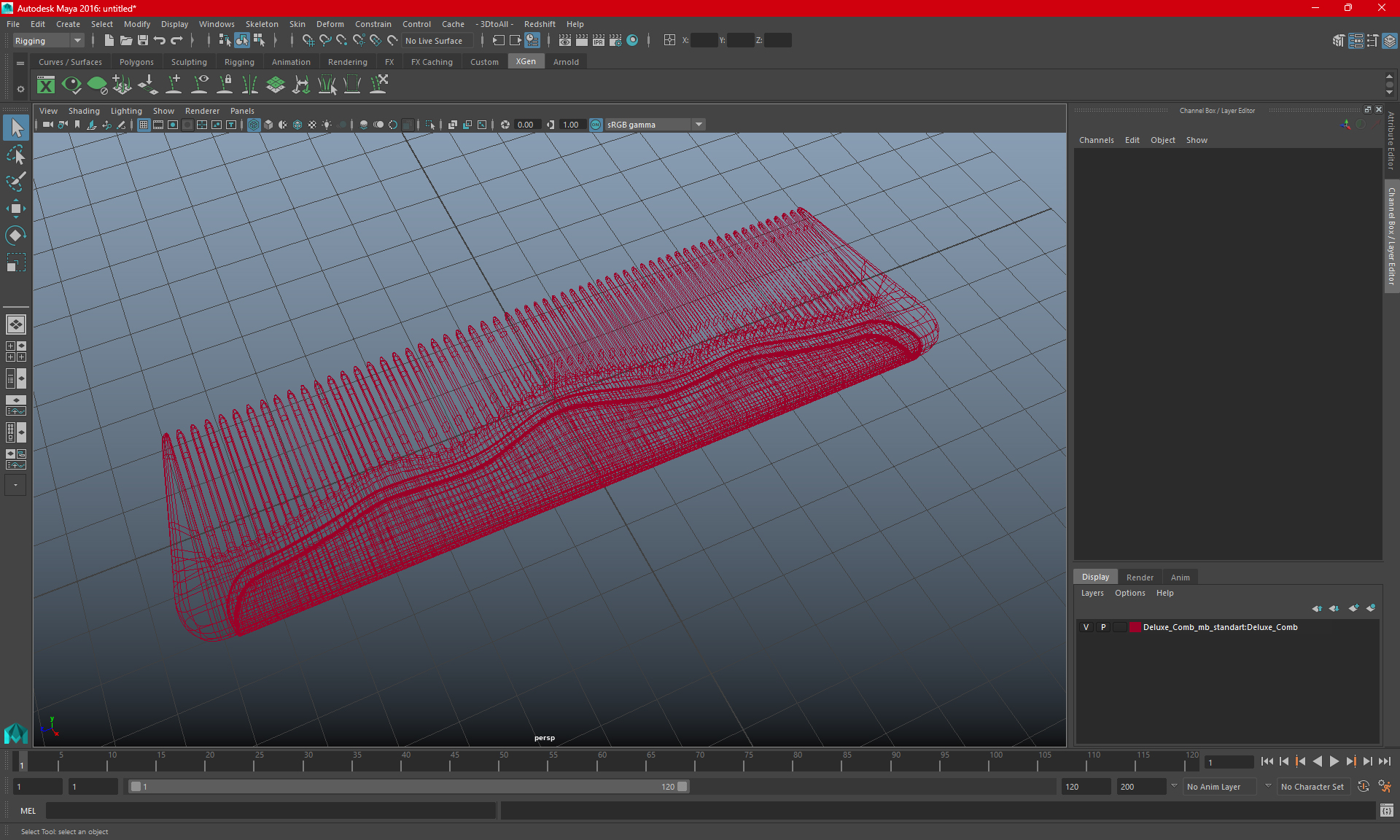Expand the Display tab in Channel Box

pyautogui.click(x=1095, y=577)
